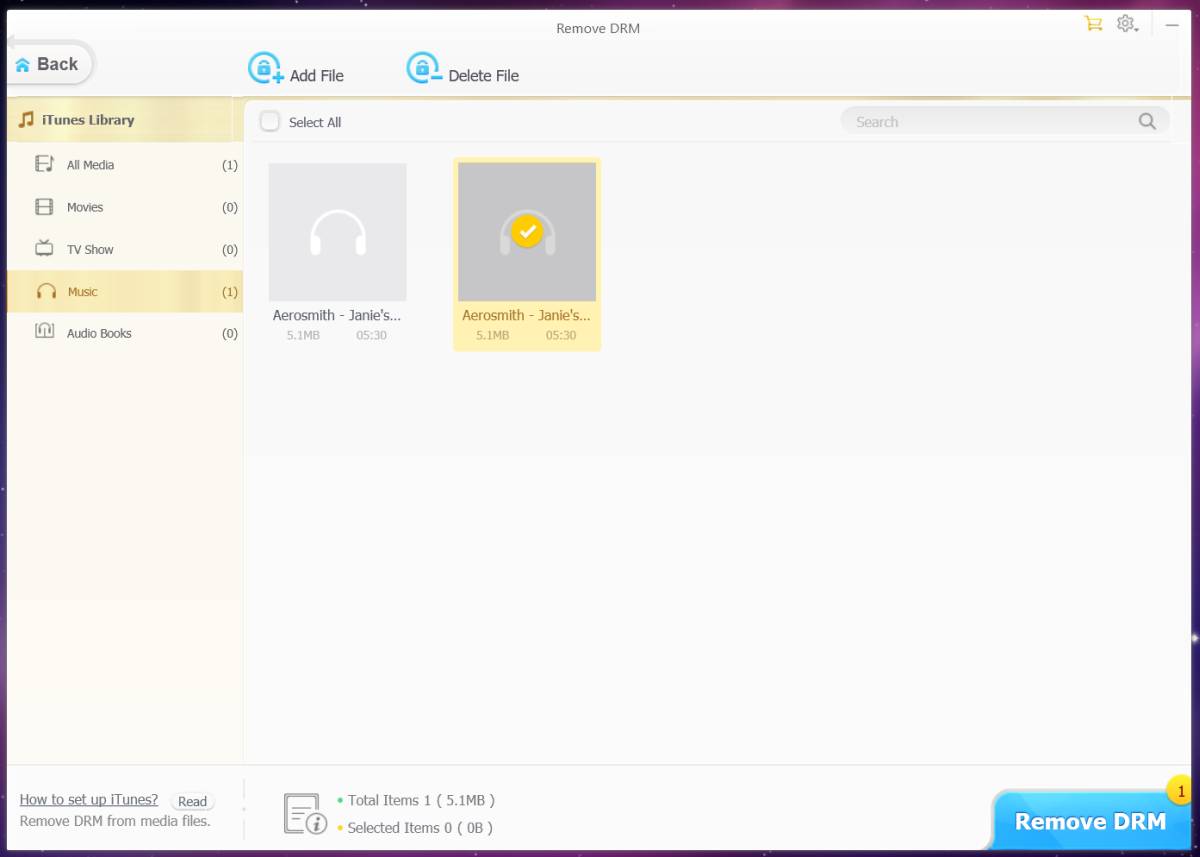Click the Add File lock icon

(265, 68)
